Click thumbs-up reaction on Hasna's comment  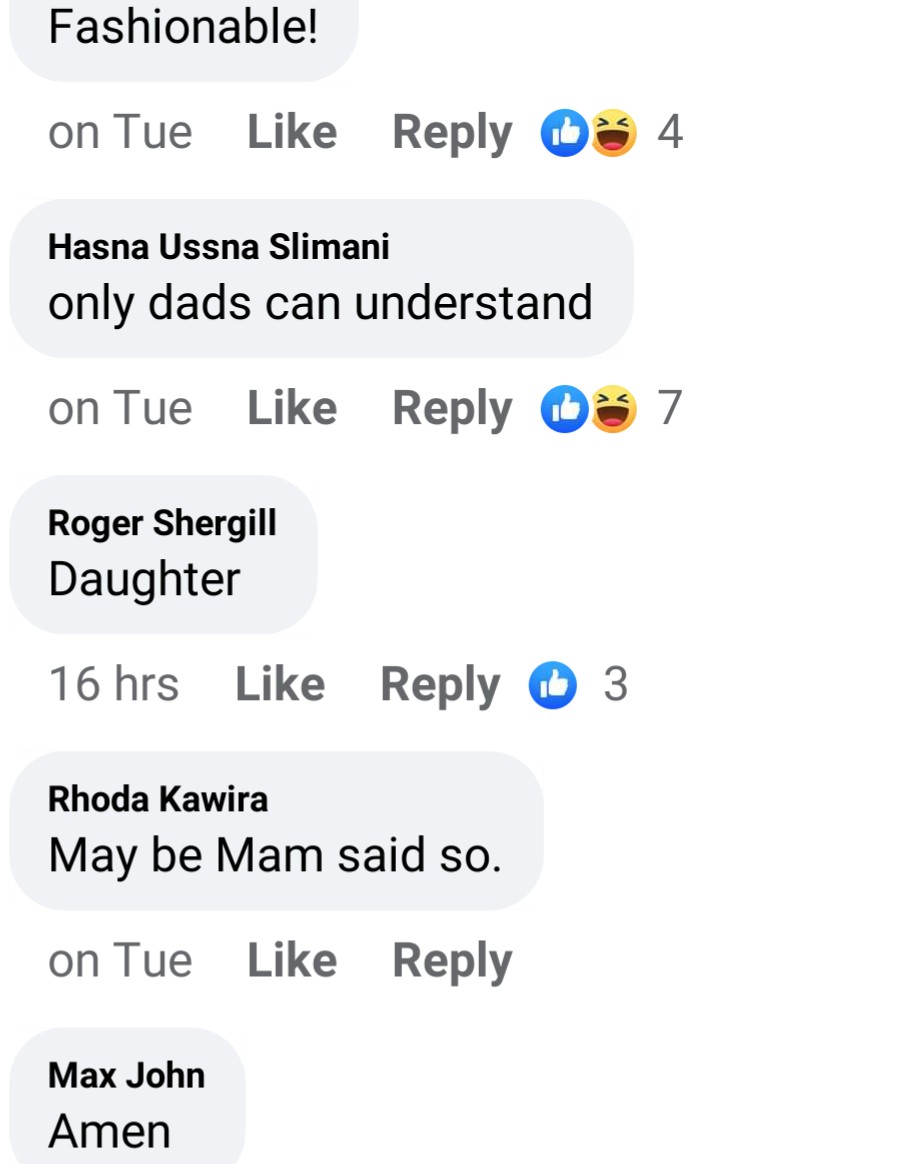coord(564,409)
